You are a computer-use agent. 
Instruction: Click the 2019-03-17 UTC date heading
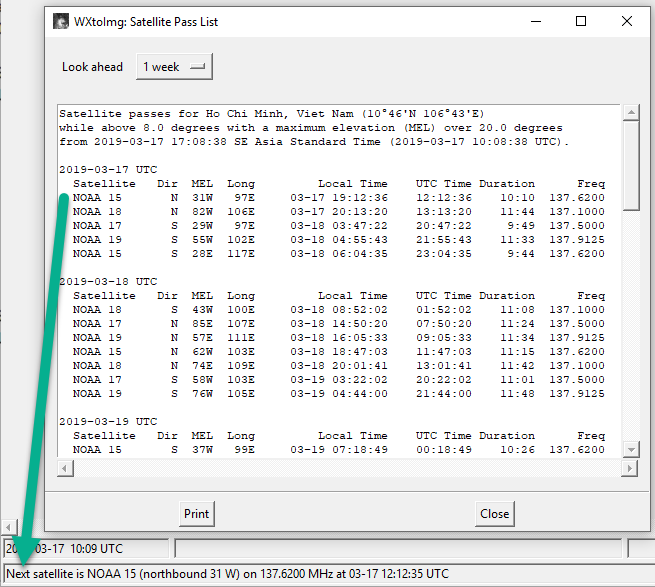coord(108,170)
